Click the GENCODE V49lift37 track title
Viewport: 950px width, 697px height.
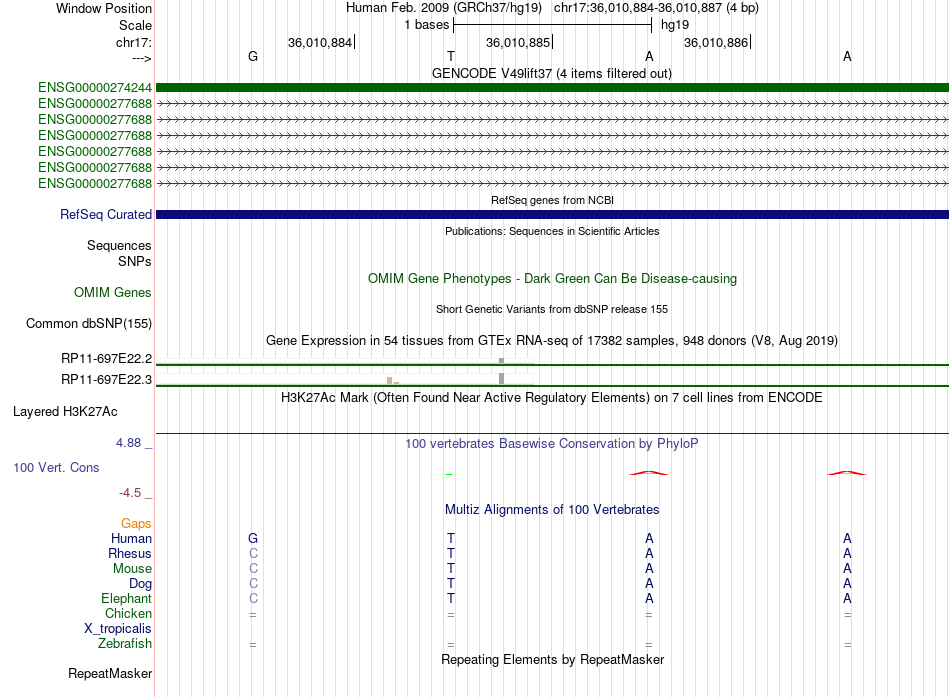[552, 73]
